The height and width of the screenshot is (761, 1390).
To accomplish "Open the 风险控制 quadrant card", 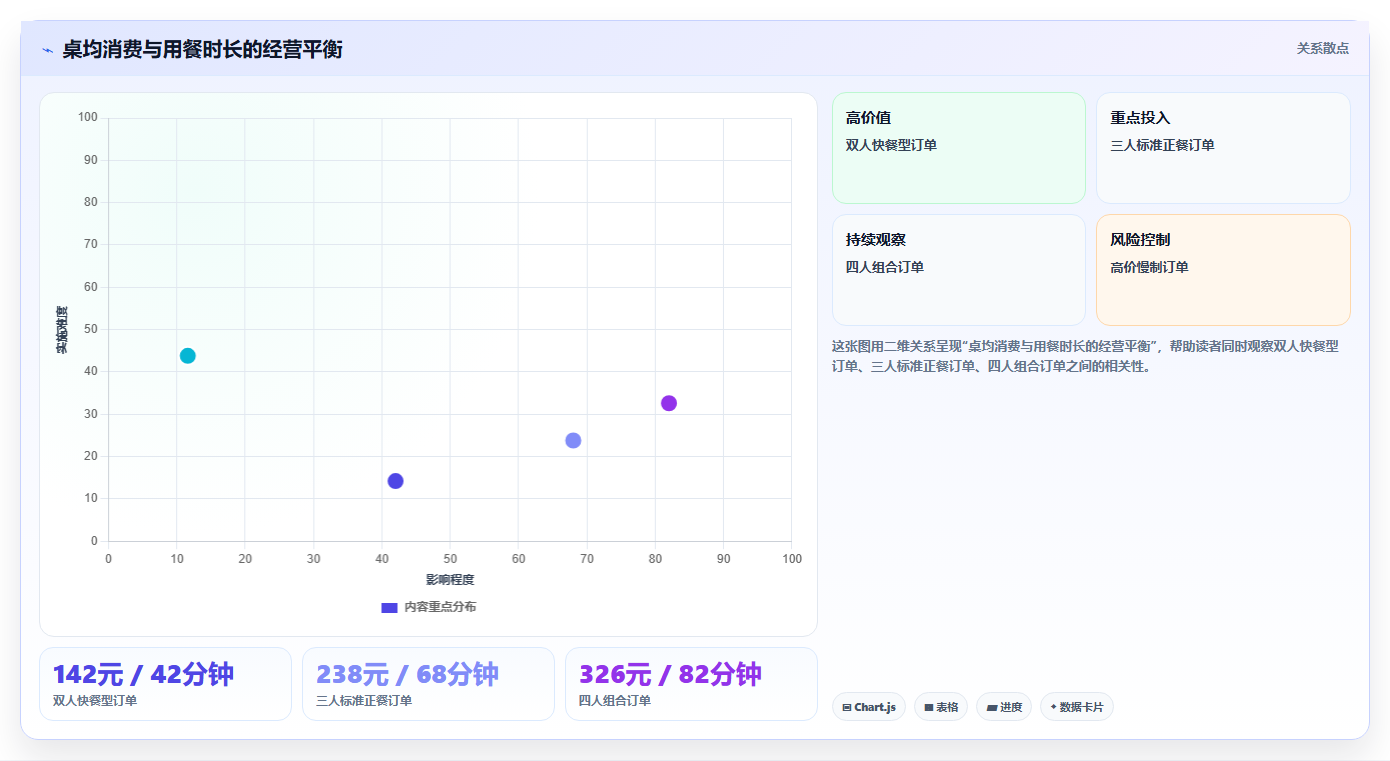I will tap(1223, 270).
